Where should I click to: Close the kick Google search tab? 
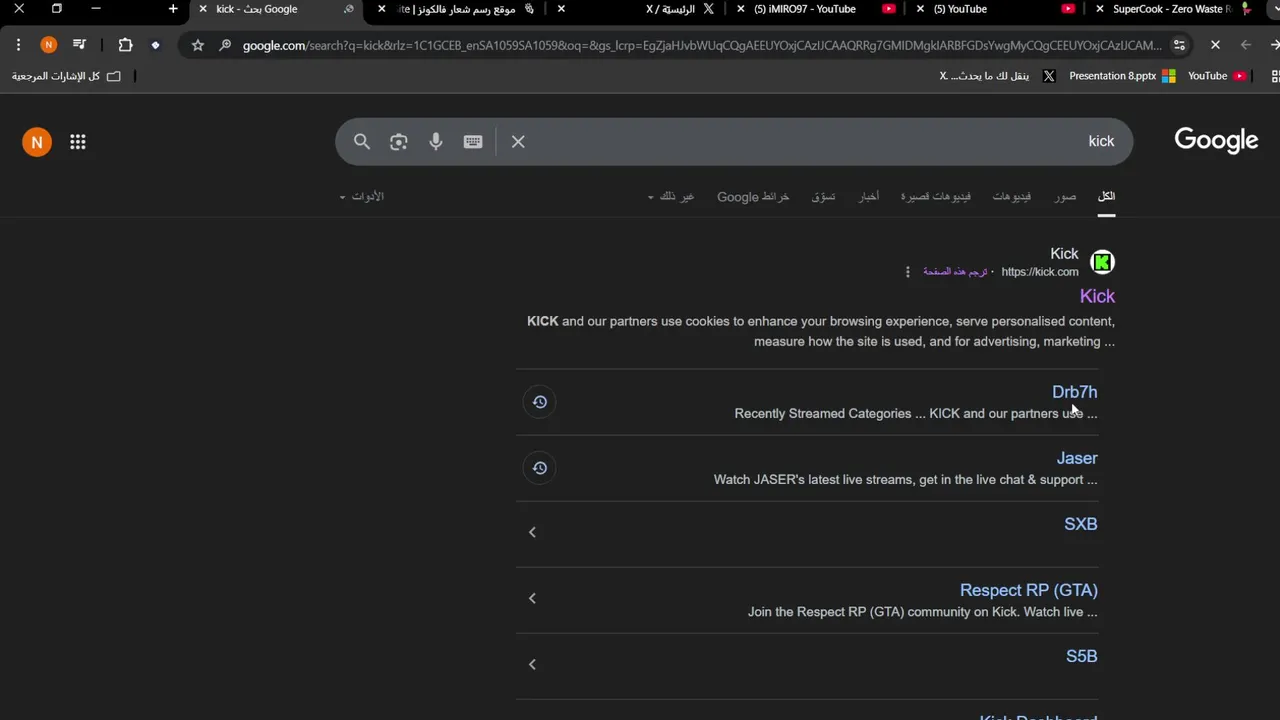203,9
